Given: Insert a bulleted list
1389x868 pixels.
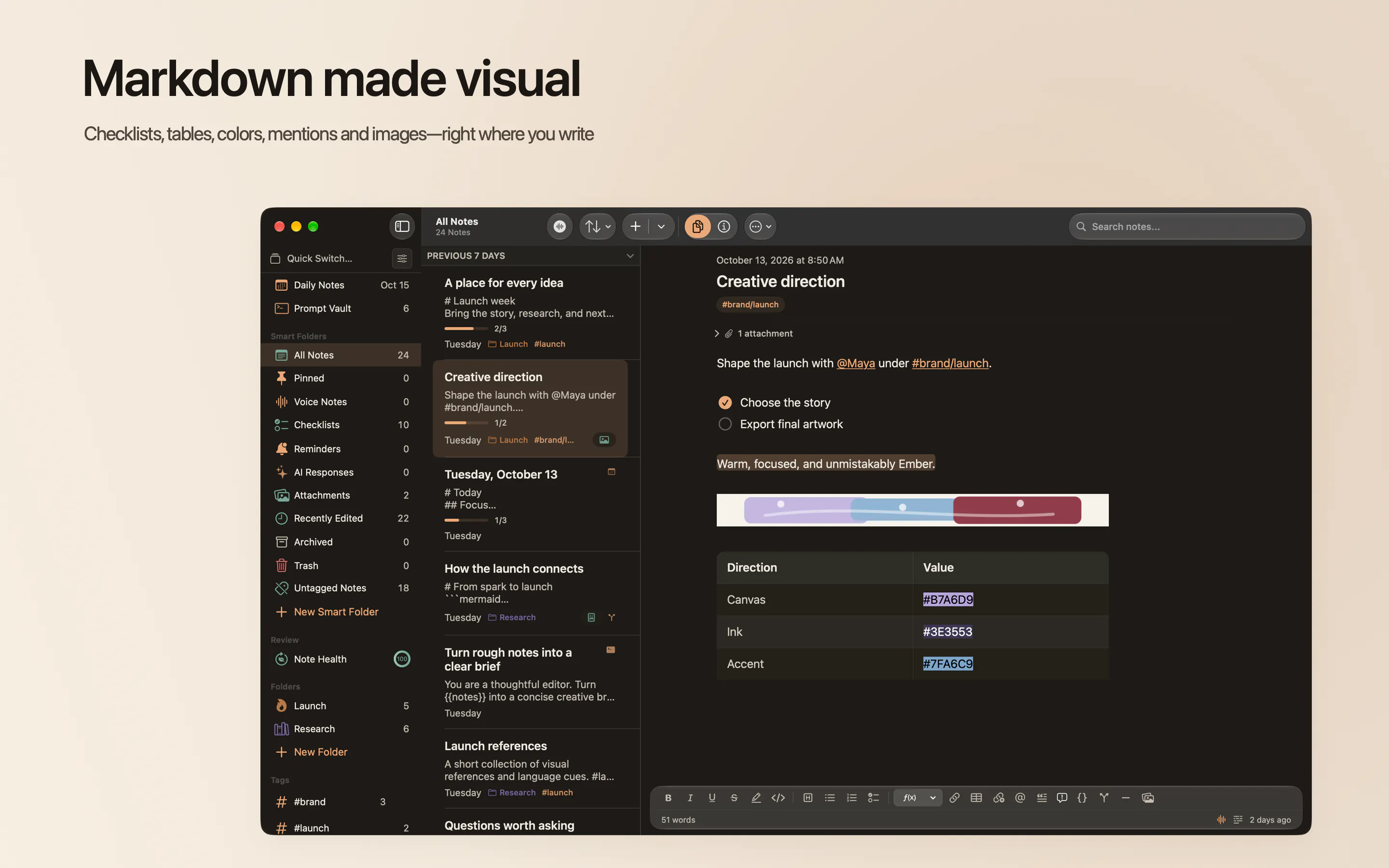Looking at the screenshot, I should pyautogui.click(x=830, y=798).
